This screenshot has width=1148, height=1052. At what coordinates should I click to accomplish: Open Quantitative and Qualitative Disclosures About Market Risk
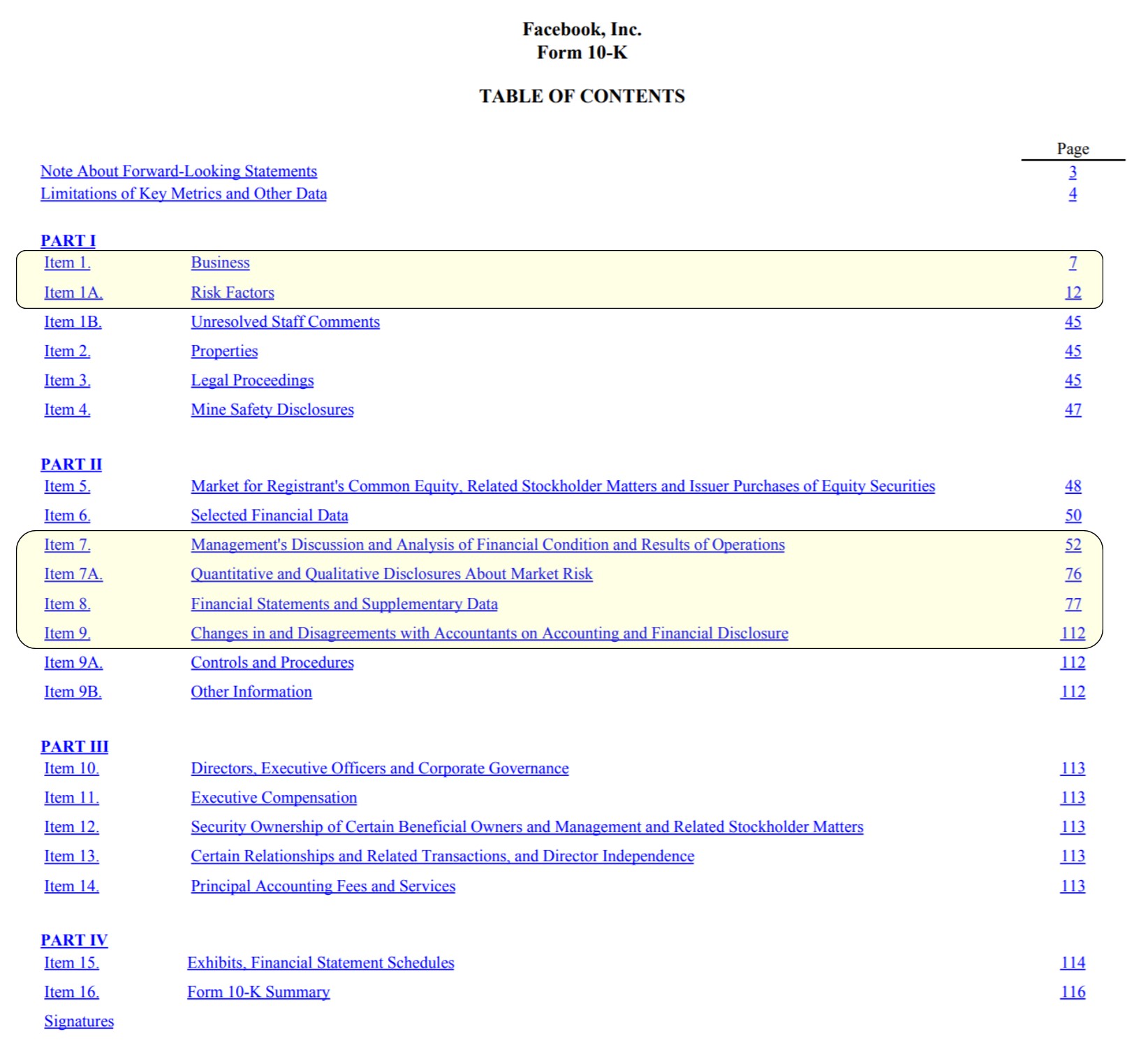pyautogui.click(x=392, y=574)
